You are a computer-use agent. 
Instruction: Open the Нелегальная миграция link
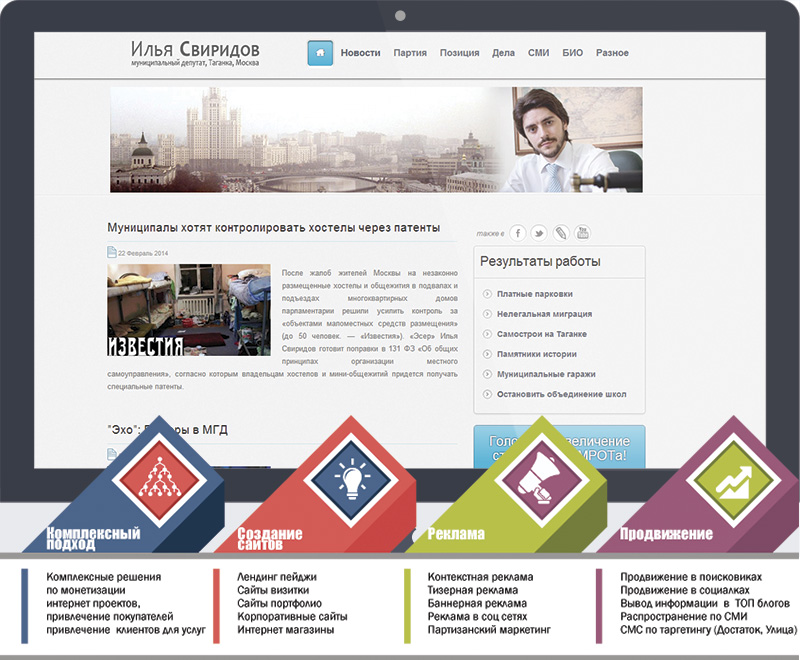(x=544, y=314)
